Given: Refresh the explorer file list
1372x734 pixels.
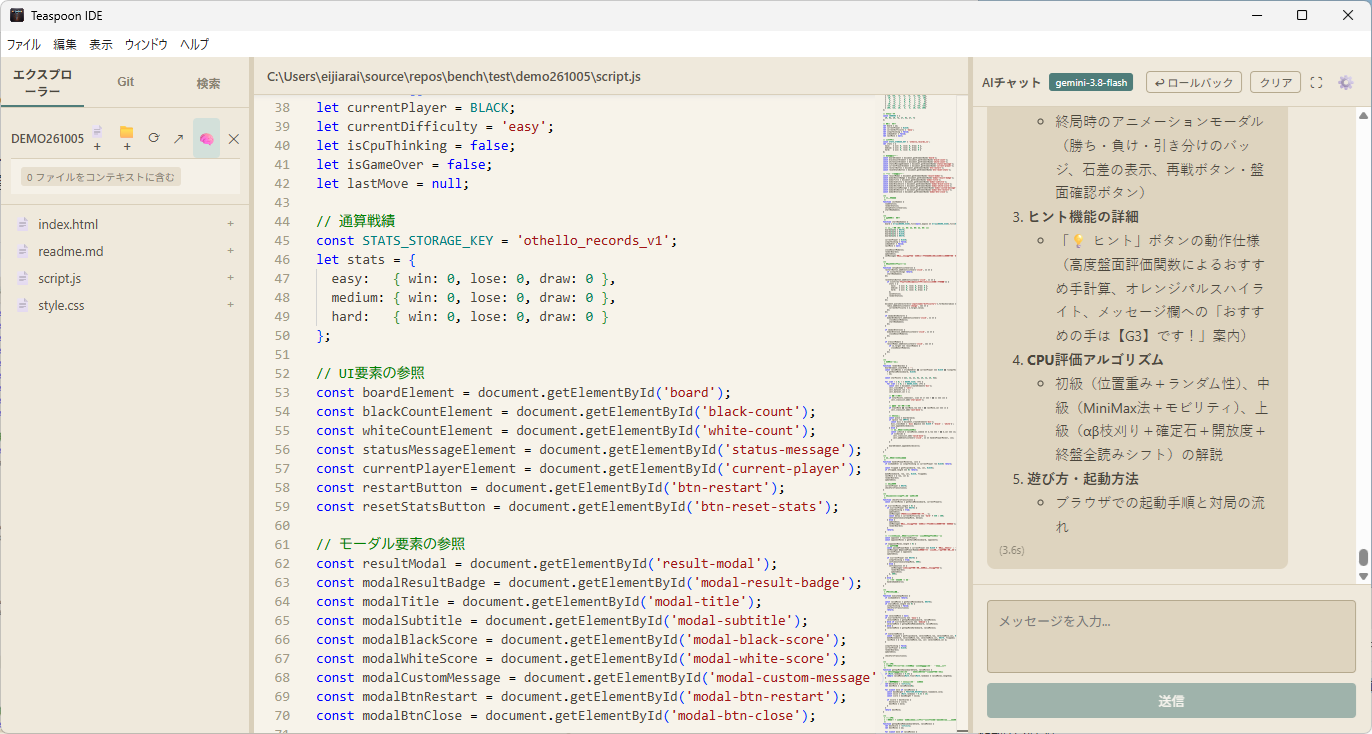Looking at the screenshot, I should click(153, 139).
